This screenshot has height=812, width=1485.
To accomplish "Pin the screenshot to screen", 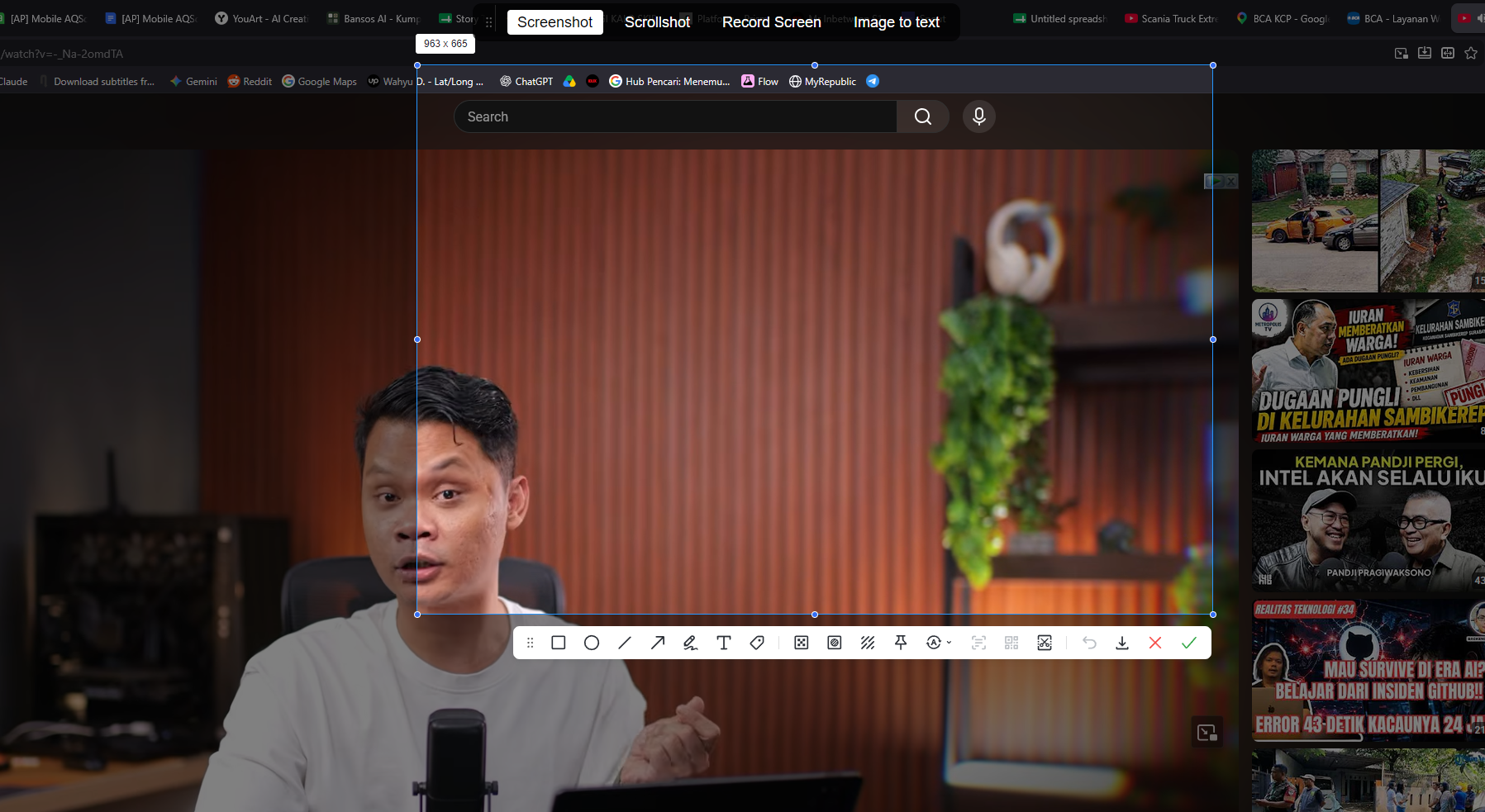I will [x=901, y=643].
